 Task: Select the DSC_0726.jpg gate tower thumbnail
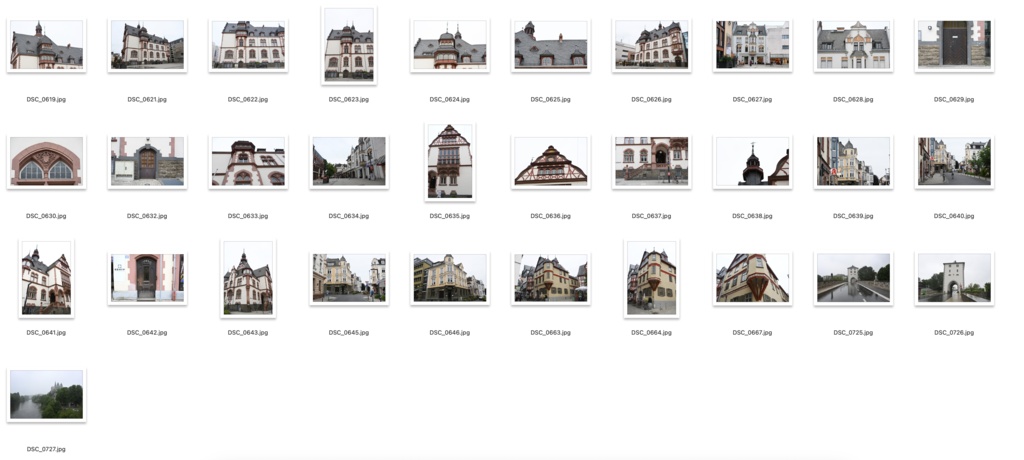[x=954, y=278]
